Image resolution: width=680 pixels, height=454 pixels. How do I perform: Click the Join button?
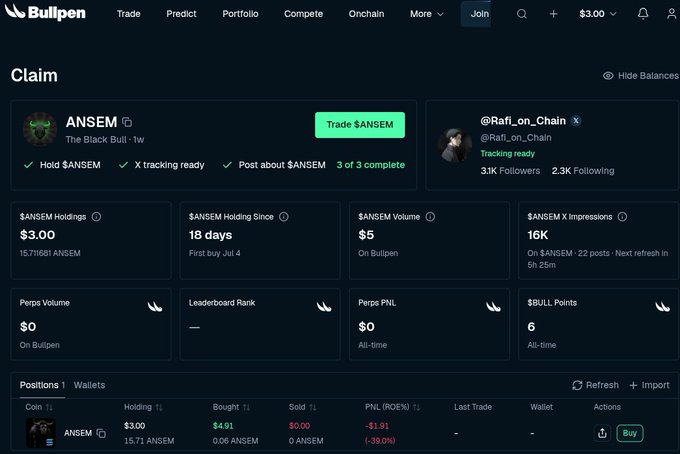tap(476, 14)
